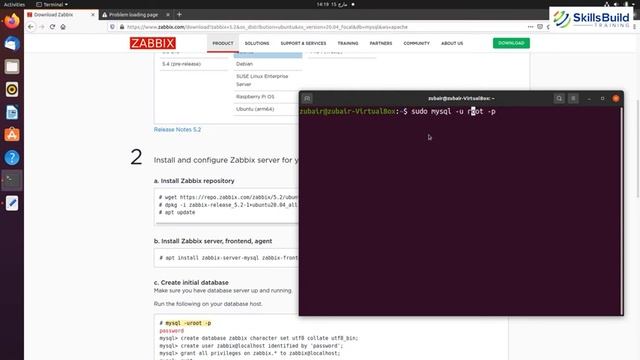Open Thunderbird mail from the dock
Screen dimensions: 640x360
coord(12,43)
